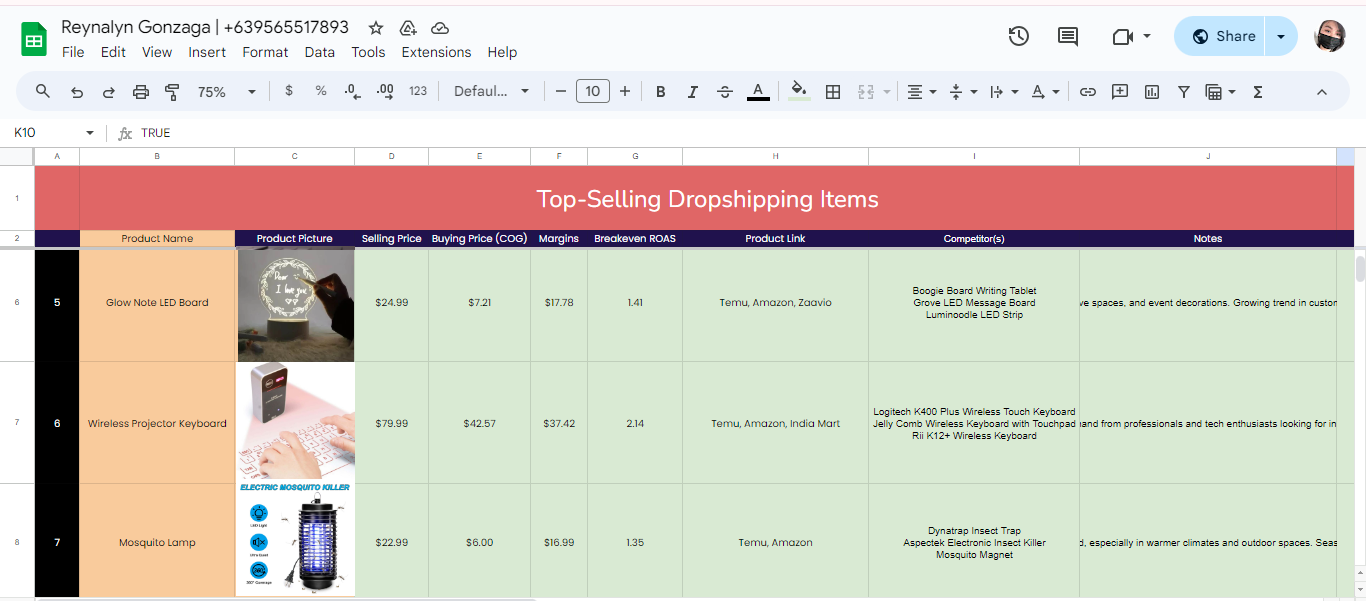Expand the Share options arrow
The image size is (1366, 601).
coord(1281,36)
